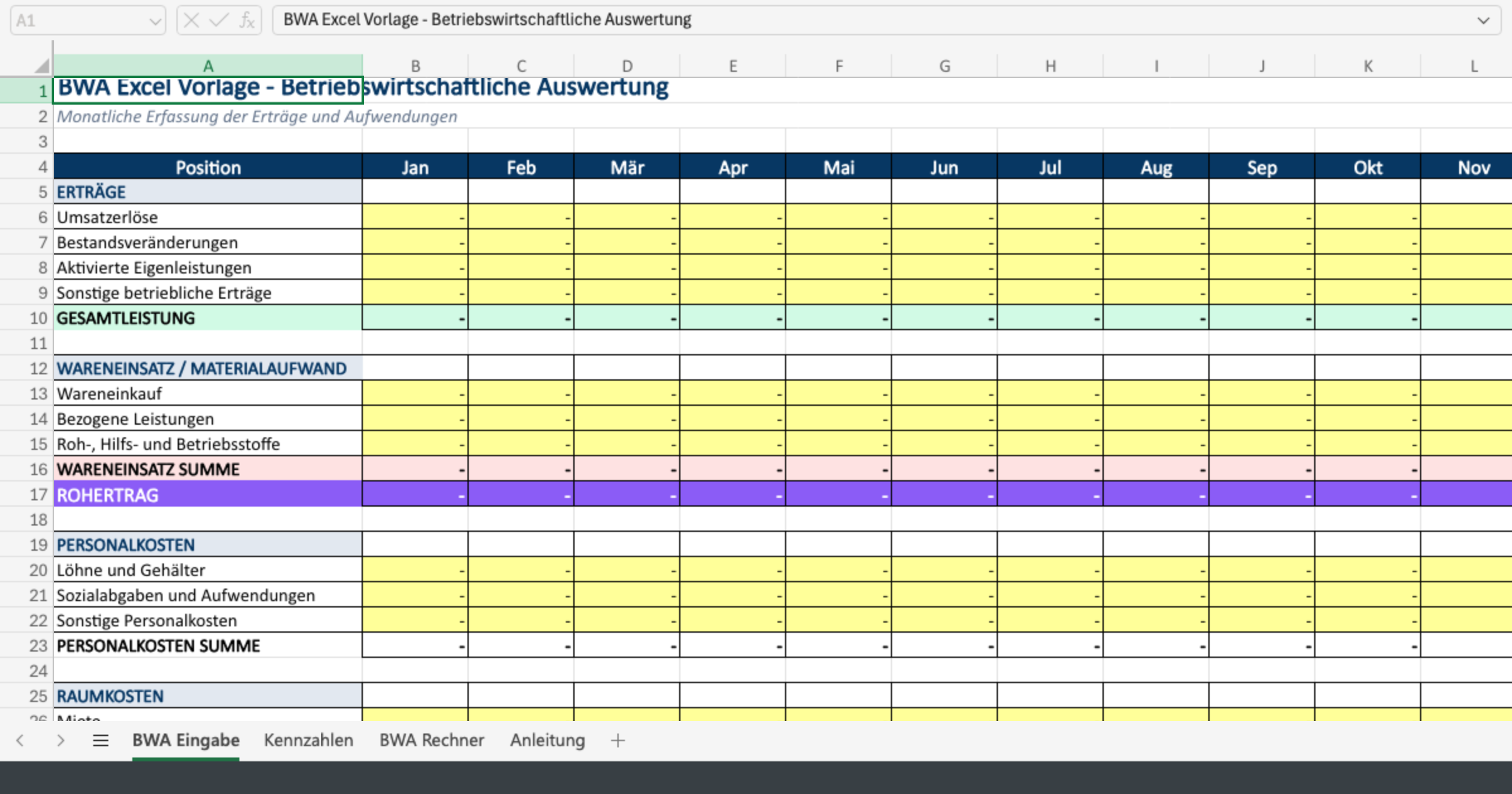The image size is (1512, 794).
Task: Select Aktivierte Eigenleistungen cell
Action: tap(208, 267)
